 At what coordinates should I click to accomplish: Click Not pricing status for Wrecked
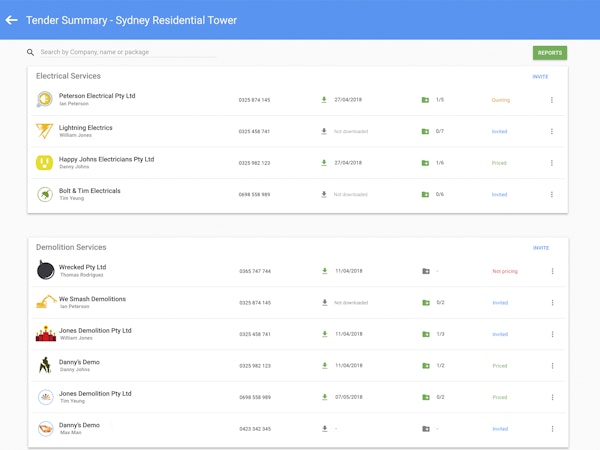pyautogui.click(x=504, y=271)
